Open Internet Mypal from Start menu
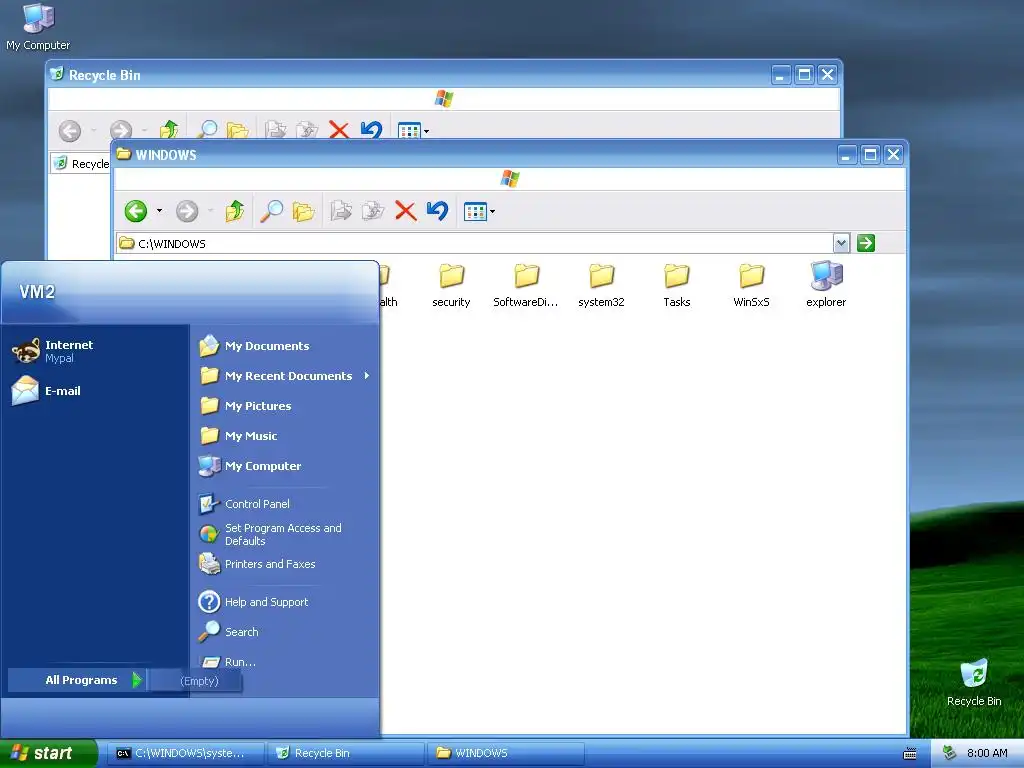 coord(97,351)
